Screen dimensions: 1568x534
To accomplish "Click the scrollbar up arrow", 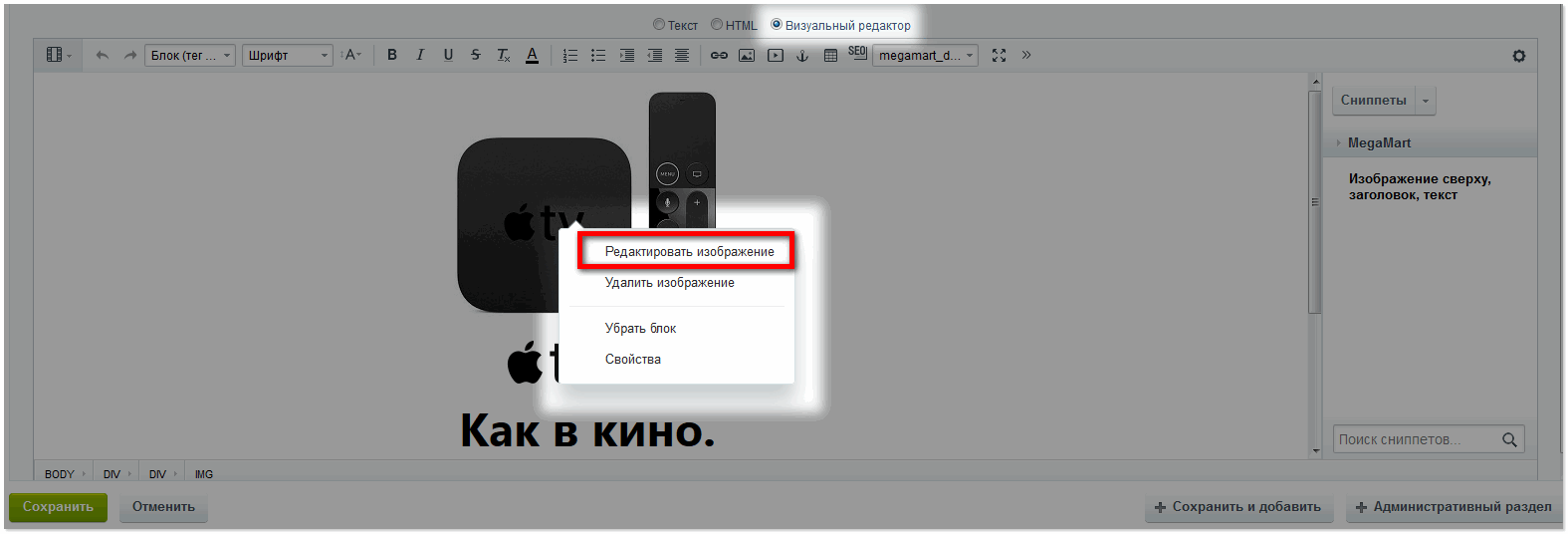I will point(1315,82).
